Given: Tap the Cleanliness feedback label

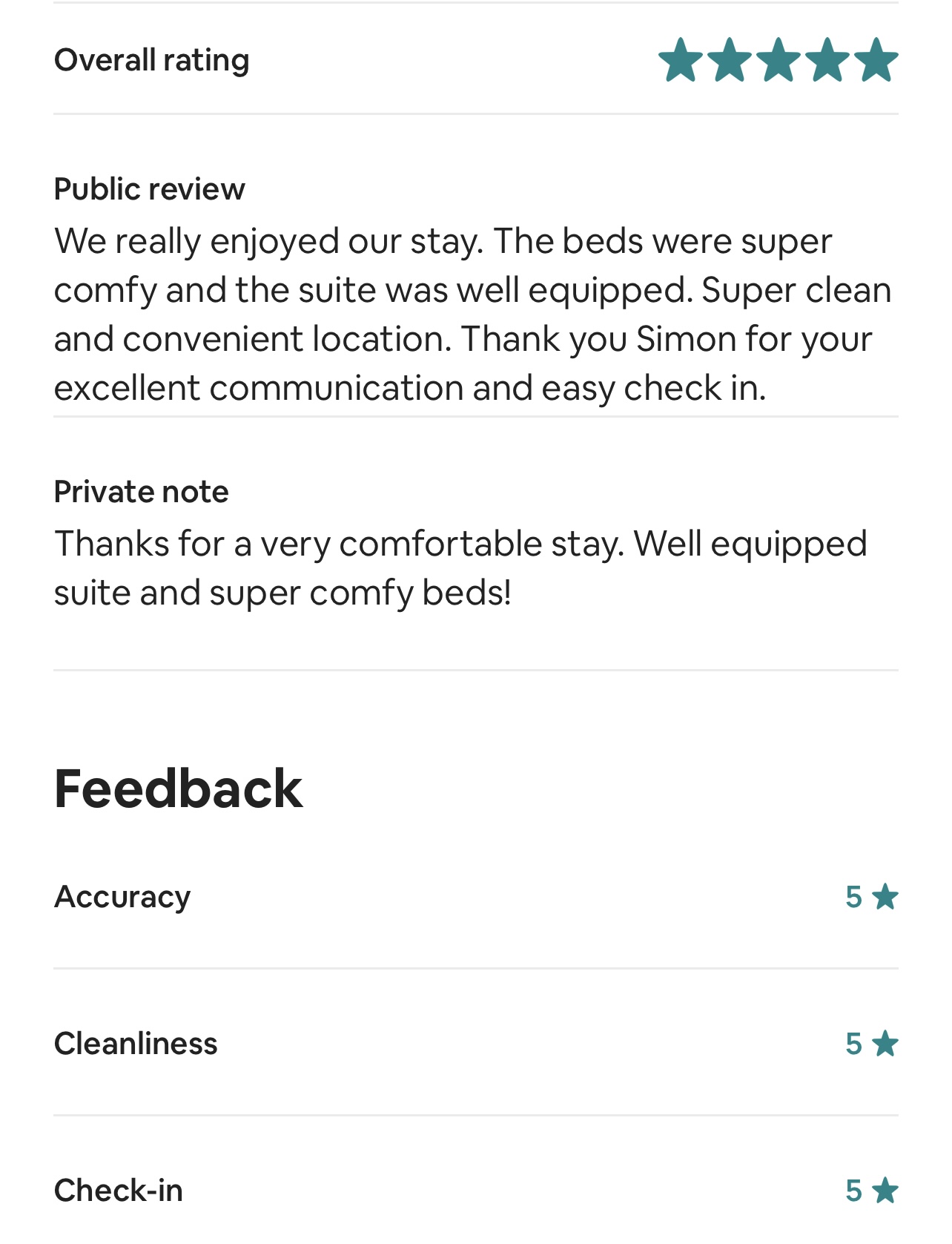Looking at the screenshot, I should 136,1044.
